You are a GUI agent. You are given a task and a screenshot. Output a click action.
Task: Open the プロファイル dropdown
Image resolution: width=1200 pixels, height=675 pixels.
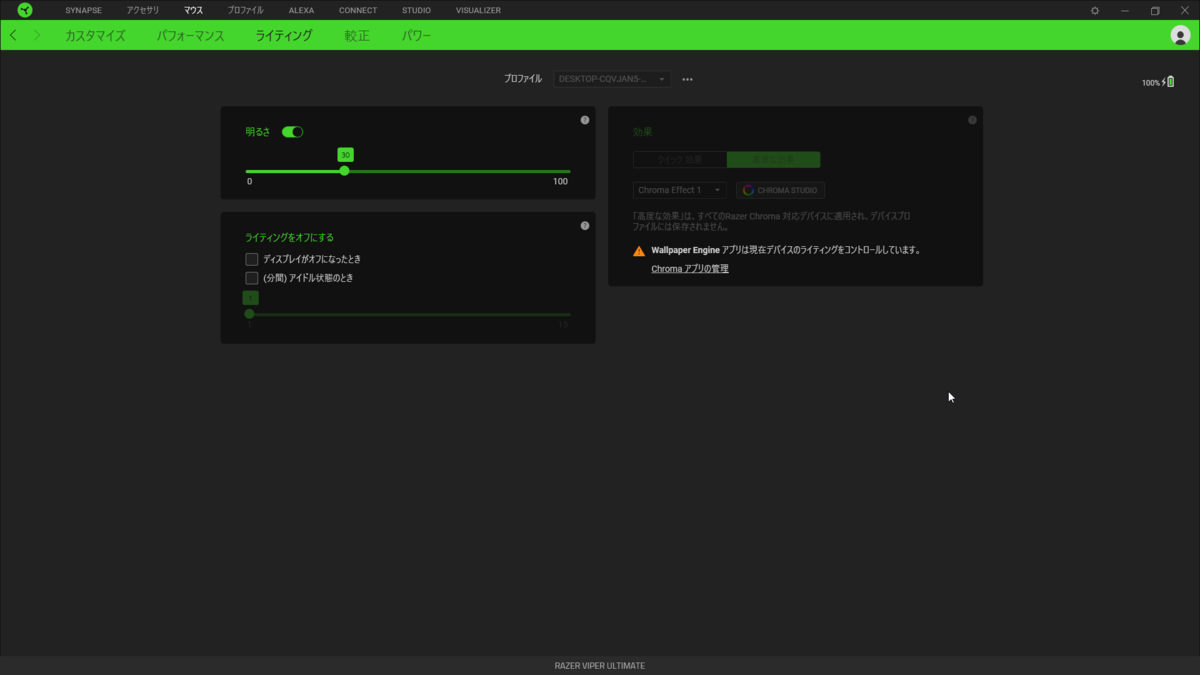[612, 79]
